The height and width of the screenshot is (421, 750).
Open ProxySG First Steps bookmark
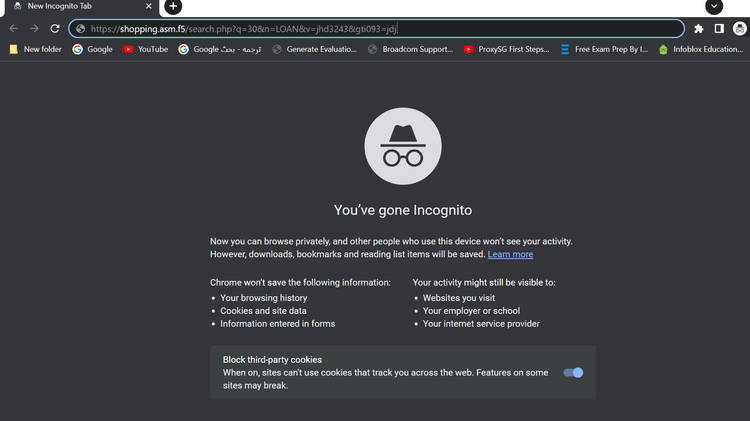coord(507,49)
